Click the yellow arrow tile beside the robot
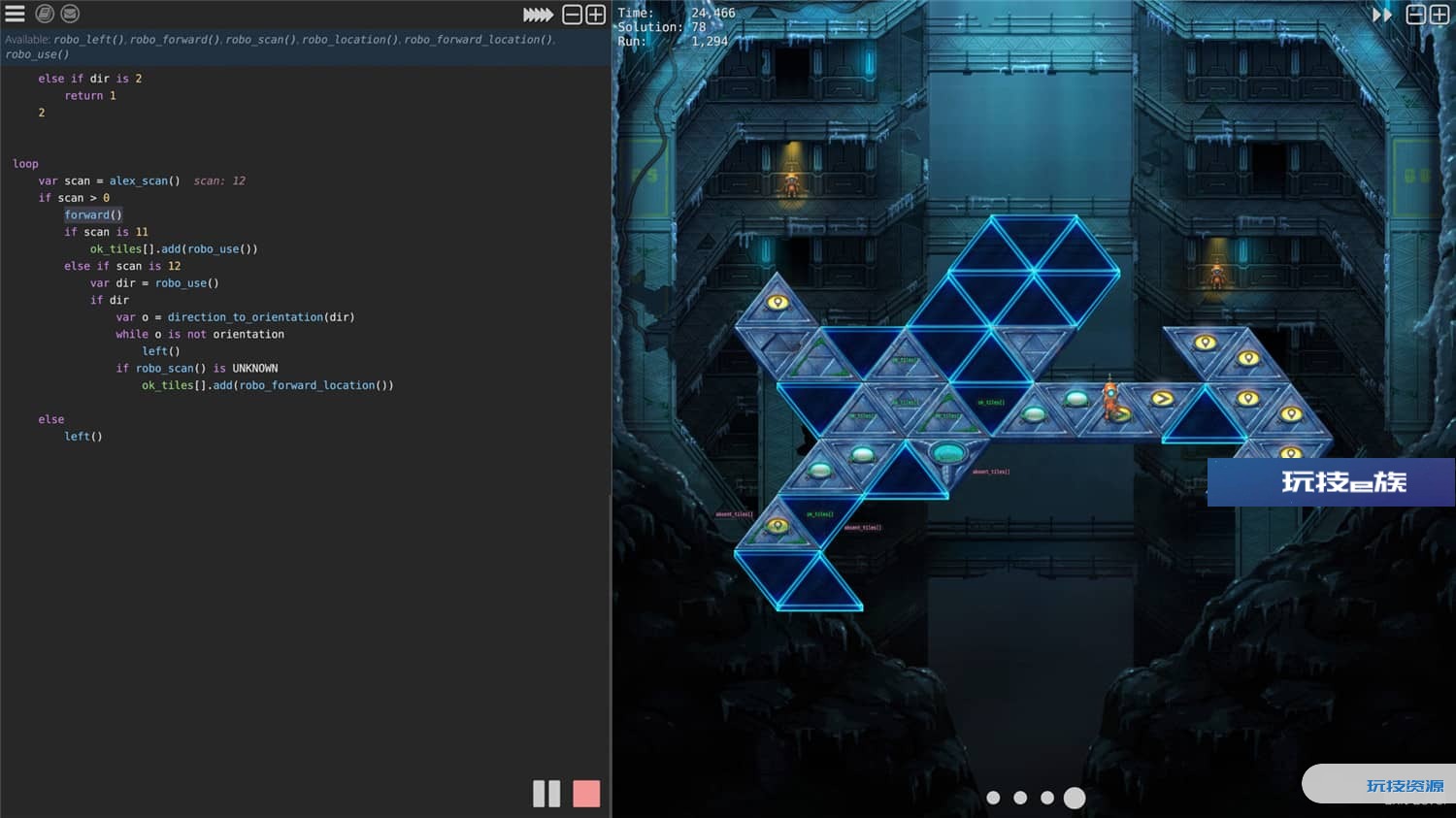 click(x=1162, y=398)
